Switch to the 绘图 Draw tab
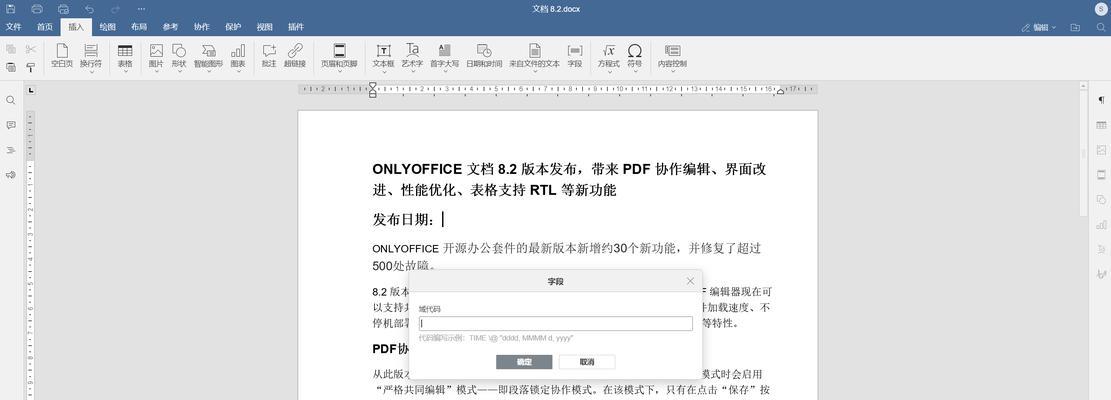1111x400 pixels. 107,27
